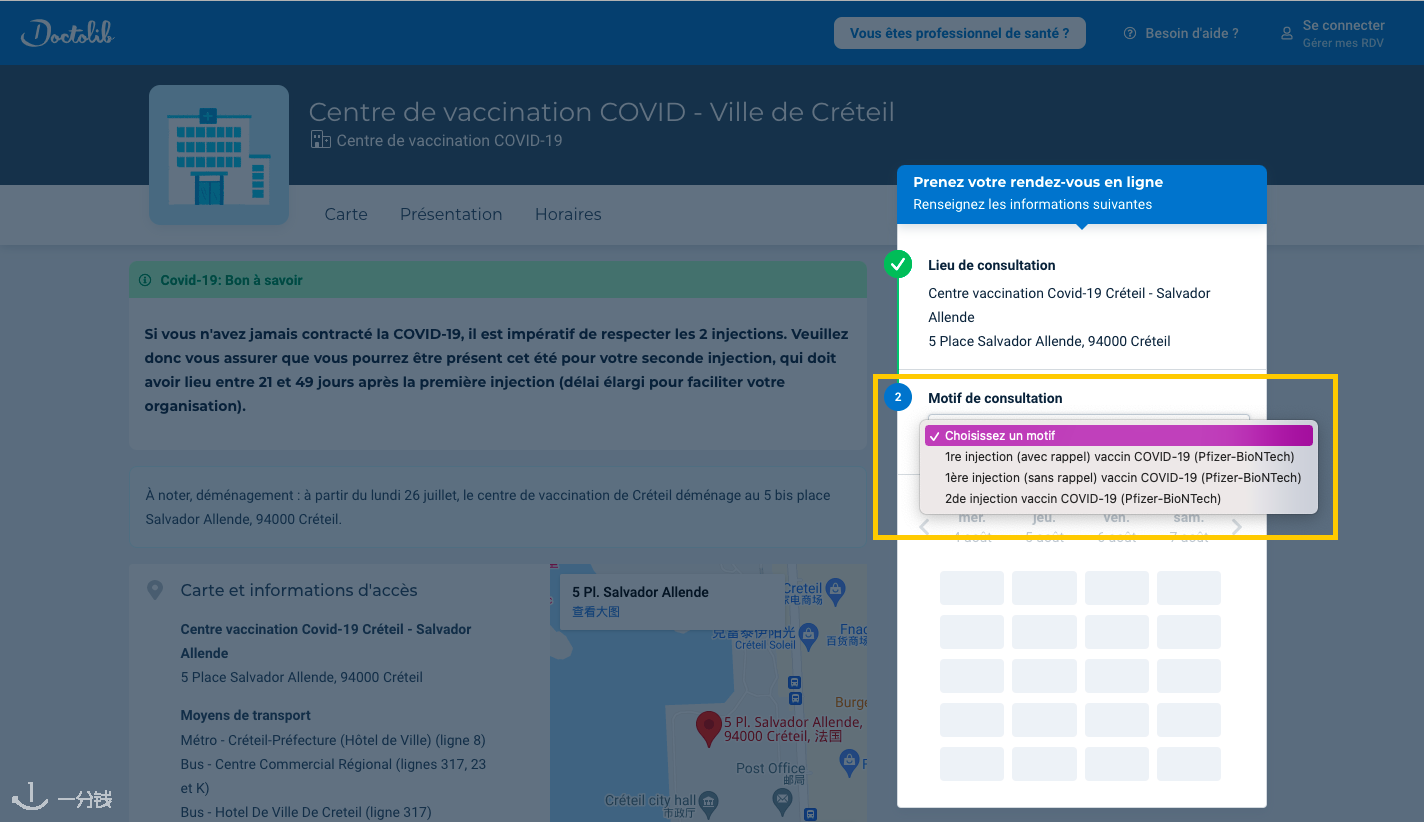
Task: Click the Centre de vaccination COVID-19 subtitle
Action: click(449, 141)
